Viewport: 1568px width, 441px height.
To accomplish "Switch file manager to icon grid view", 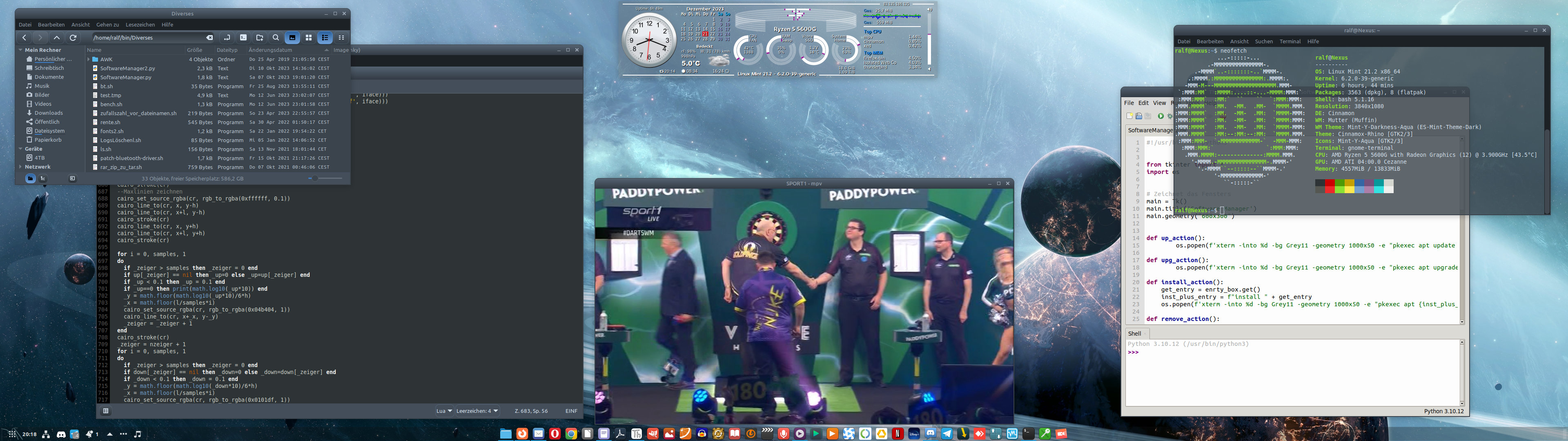I will 309,38.
